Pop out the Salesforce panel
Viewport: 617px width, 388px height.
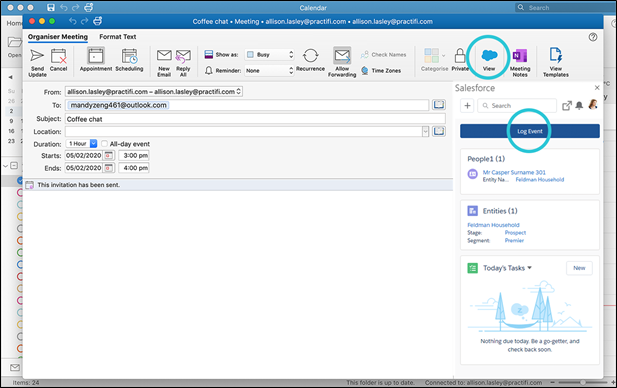[x=567, y=105]
